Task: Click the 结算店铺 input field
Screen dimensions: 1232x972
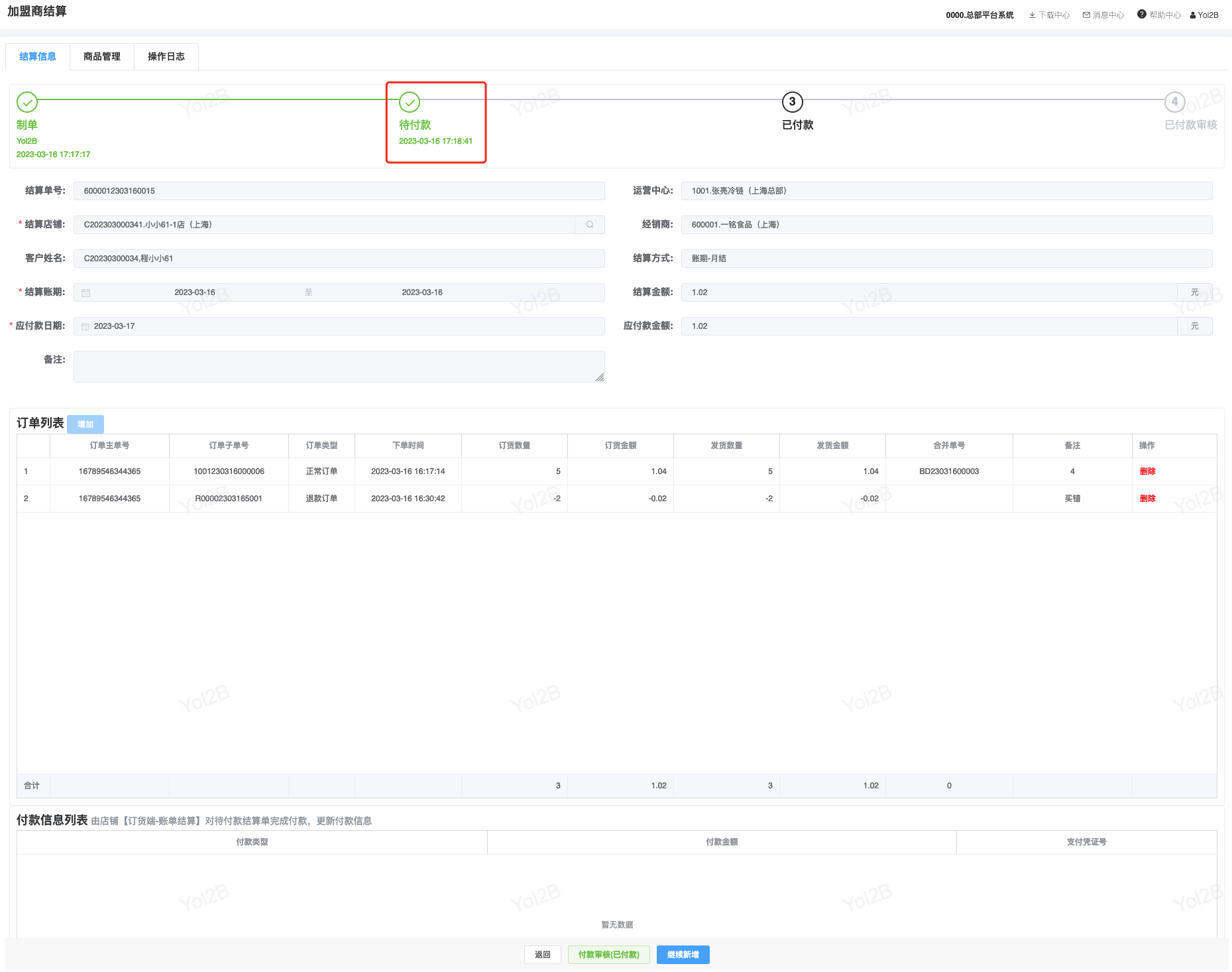Action: click(x=324, y=225)
